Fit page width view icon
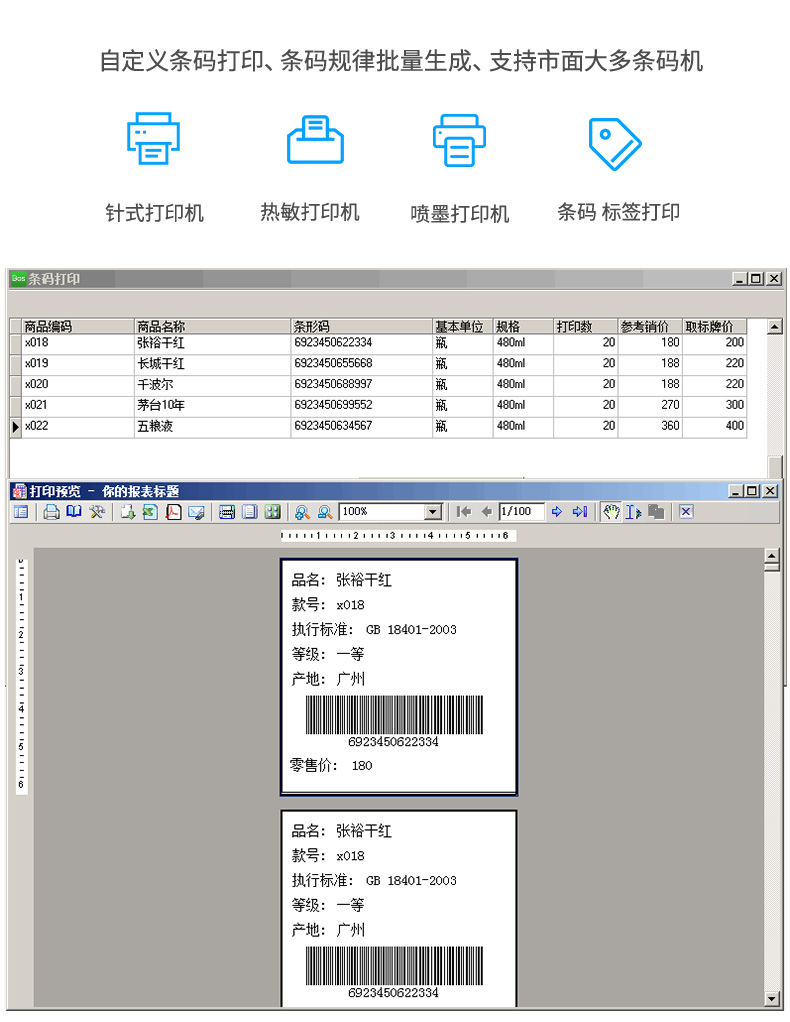The height and width of the screenshot is (1022, 790). (x=227, y=512)
